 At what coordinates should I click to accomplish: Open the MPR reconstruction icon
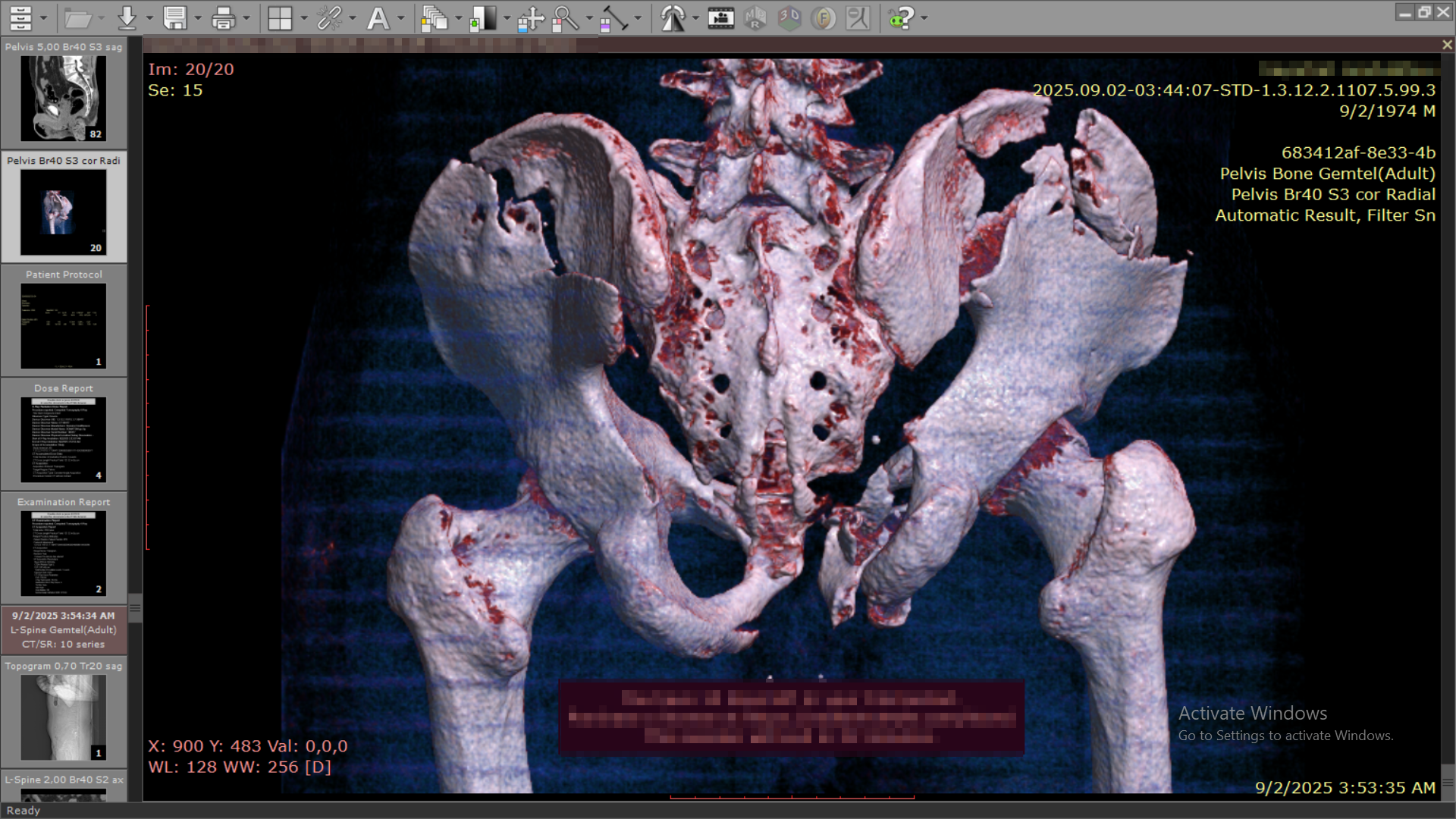point(755,17)
